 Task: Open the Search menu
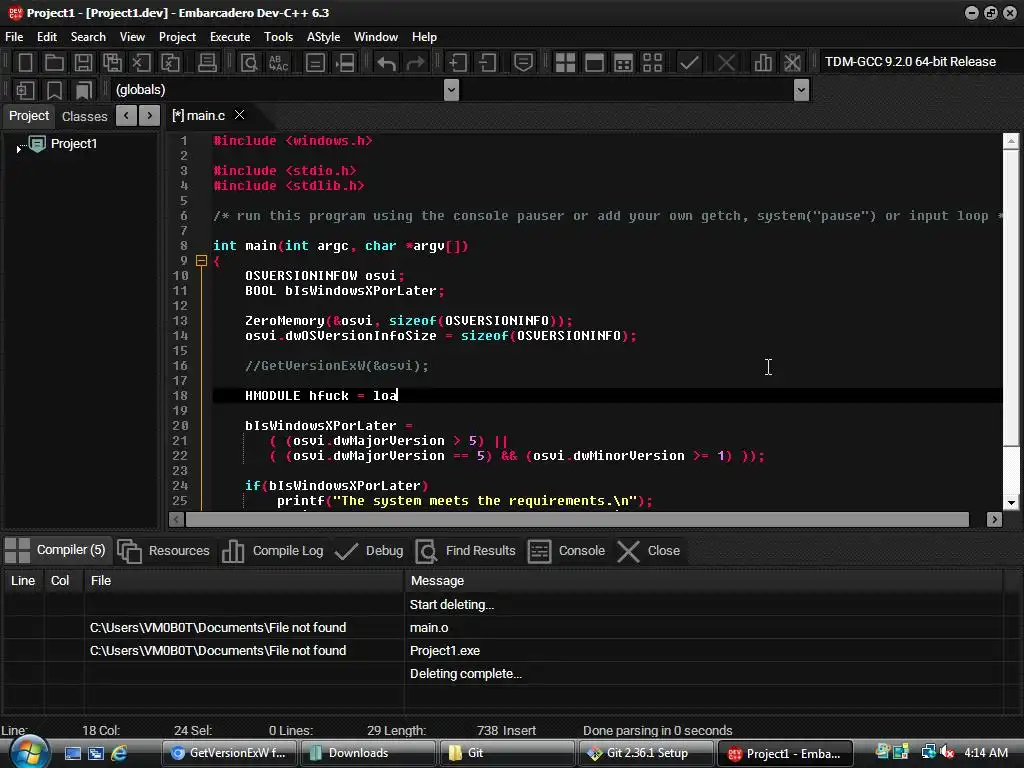click(x=88, y=37)
